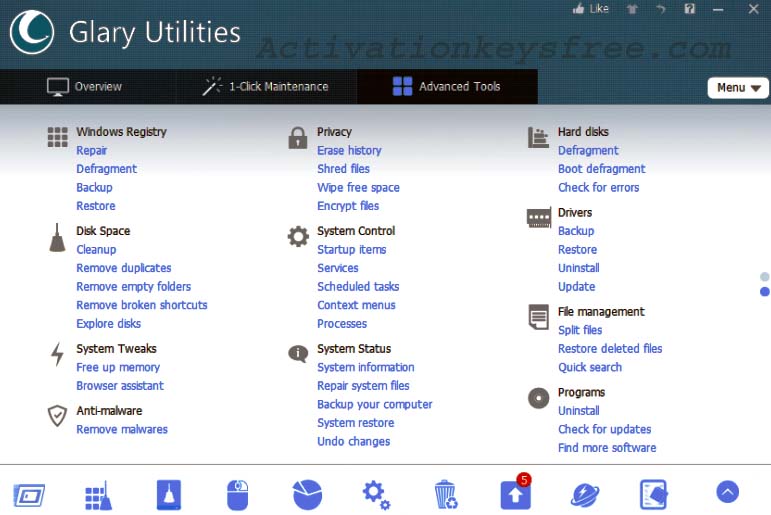Viewport: 771px width, 515px height.
Task: Open the Menu dropdown
Action: [738, 88]
